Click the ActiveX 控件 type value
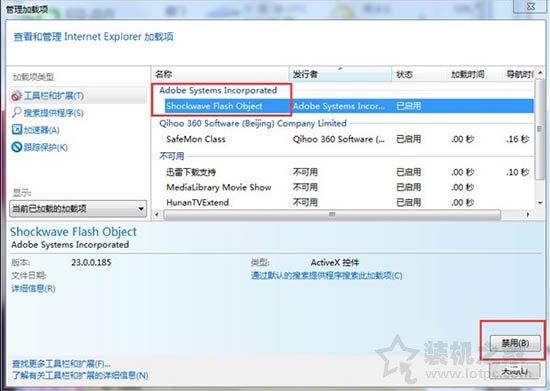550x391 pixels. 335,262
